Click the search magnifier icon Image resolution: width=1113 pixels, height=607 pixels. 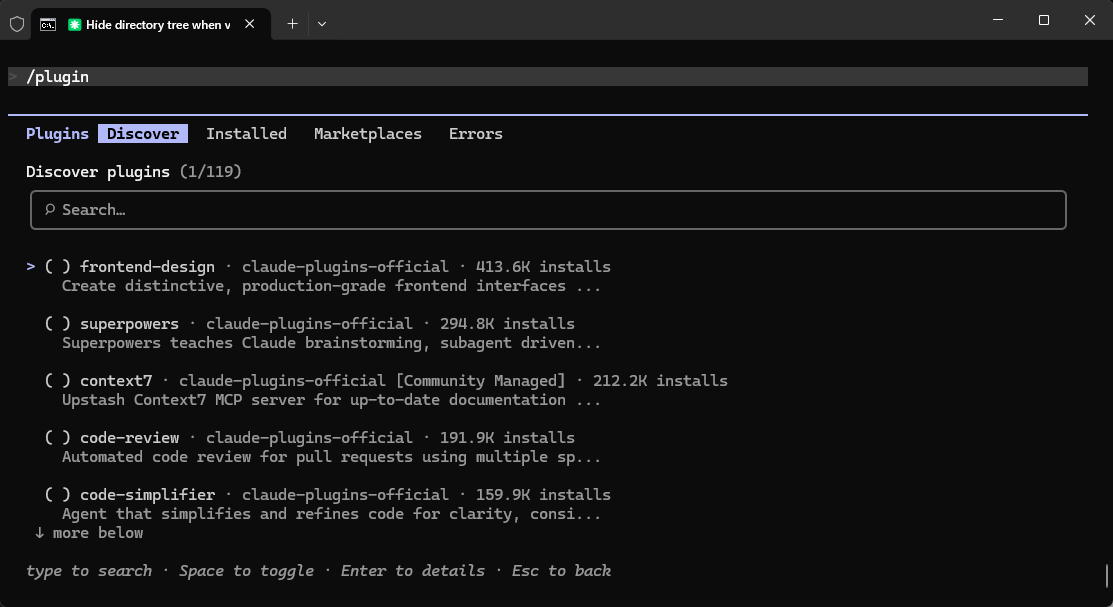pyautogui.click(x=50, y=209)
